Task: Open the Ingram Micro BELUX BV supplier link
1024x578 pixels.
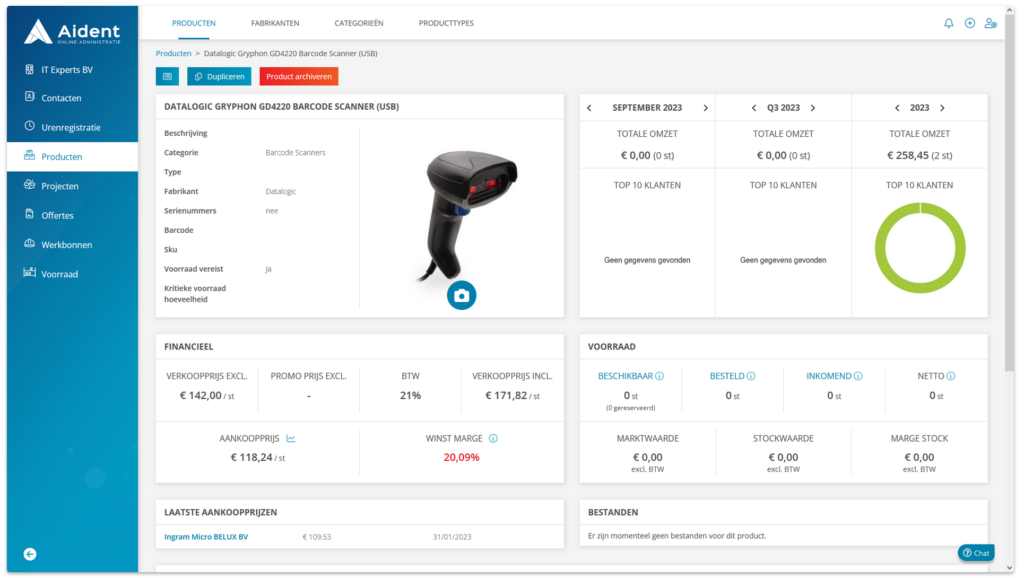Action: point(206,537)
